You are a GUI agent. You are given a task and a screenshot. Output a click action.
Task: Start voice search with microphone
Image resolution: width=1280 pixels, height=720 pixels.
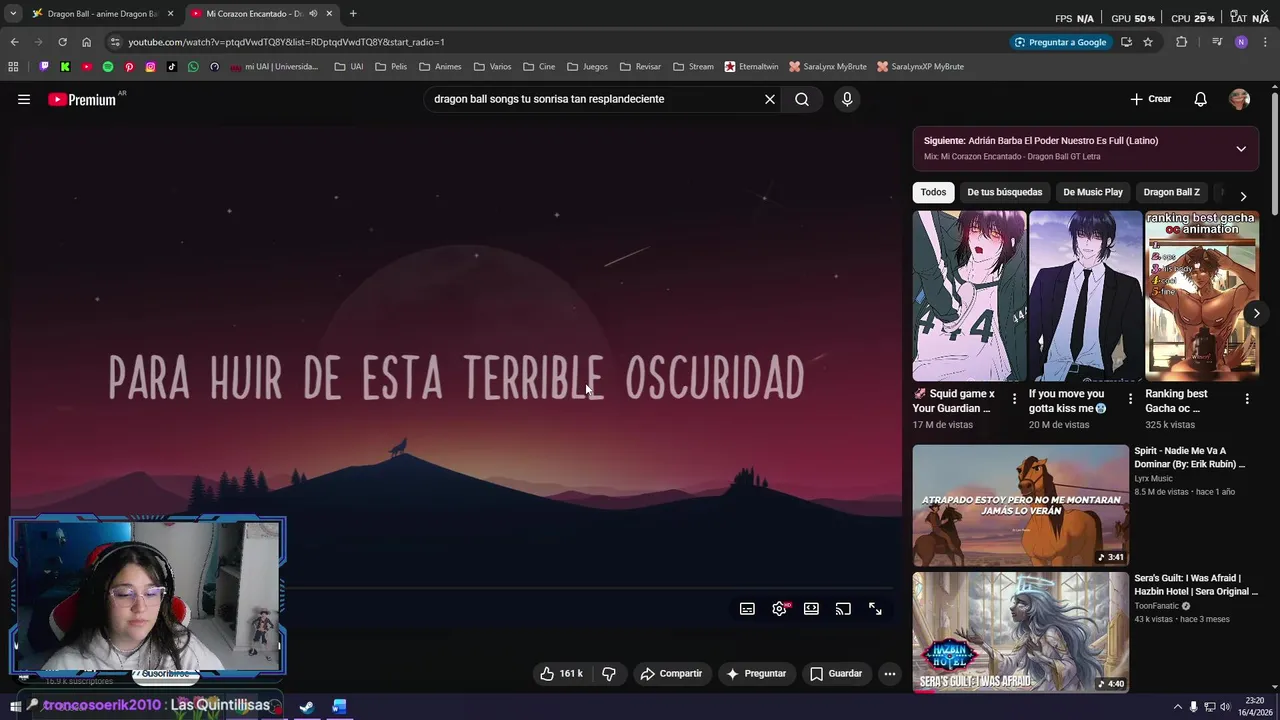click(x=847, y=99)
